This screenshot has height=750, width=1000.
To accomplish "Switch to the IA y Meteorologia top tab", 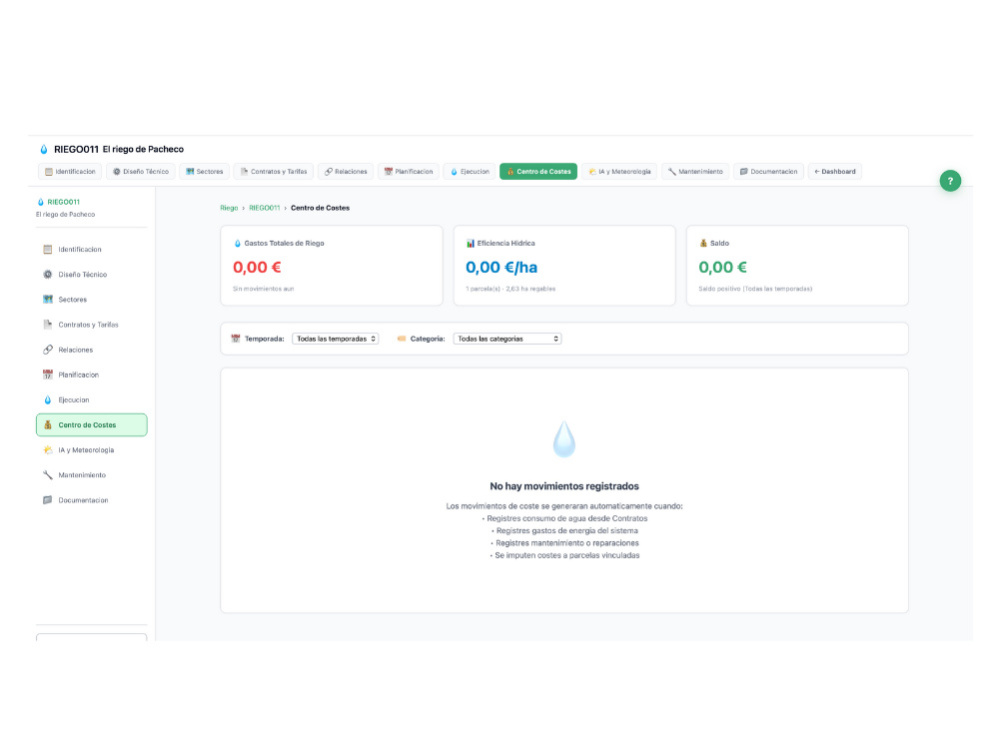I will click(x=619, y=172).
